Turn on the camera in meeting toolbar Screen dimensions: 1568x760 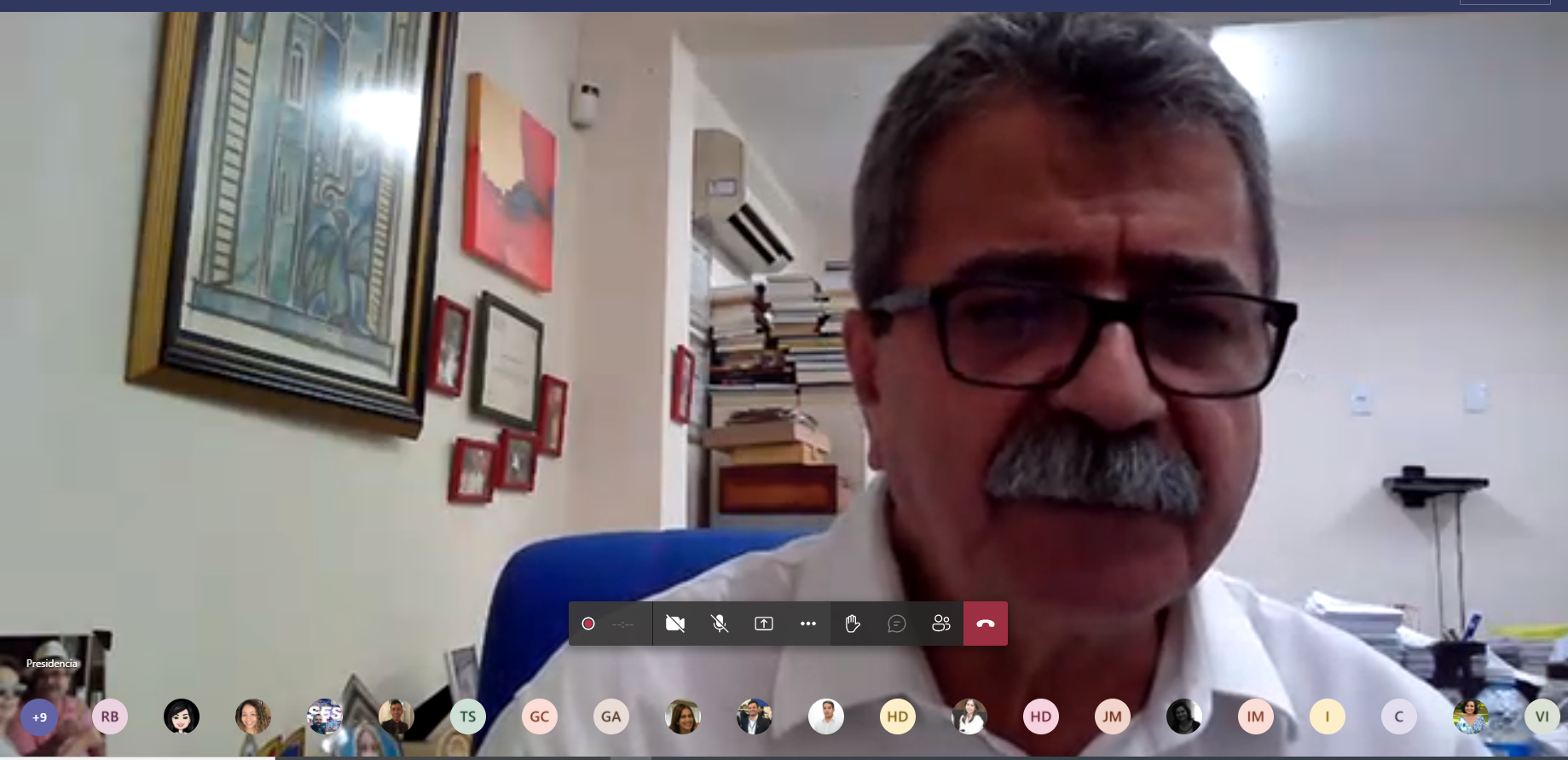(x=675, y=624)
